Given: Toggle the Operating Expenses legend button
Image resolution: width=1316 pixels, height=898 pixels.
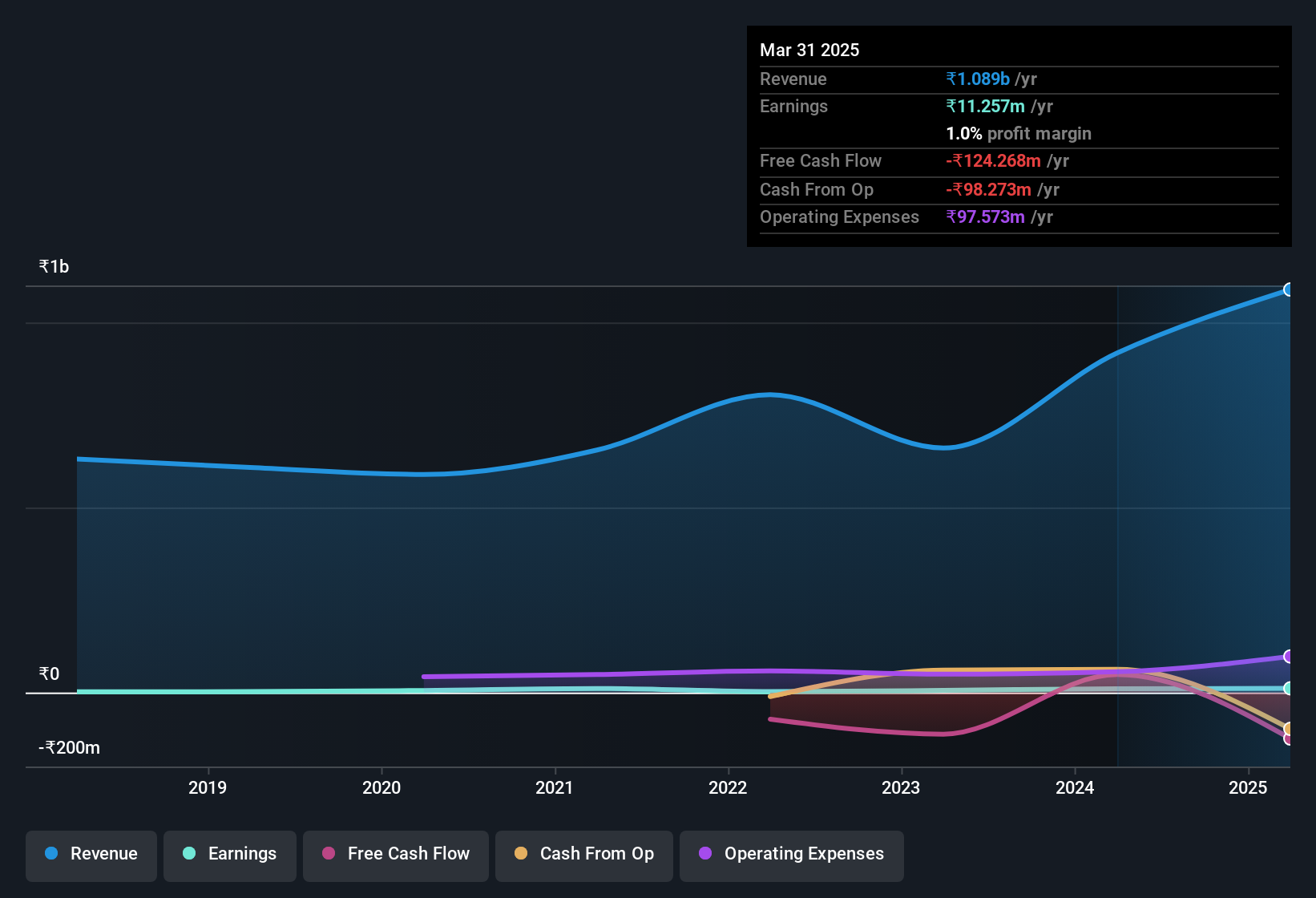Looking at the screenshot, I should coord(792,855).
